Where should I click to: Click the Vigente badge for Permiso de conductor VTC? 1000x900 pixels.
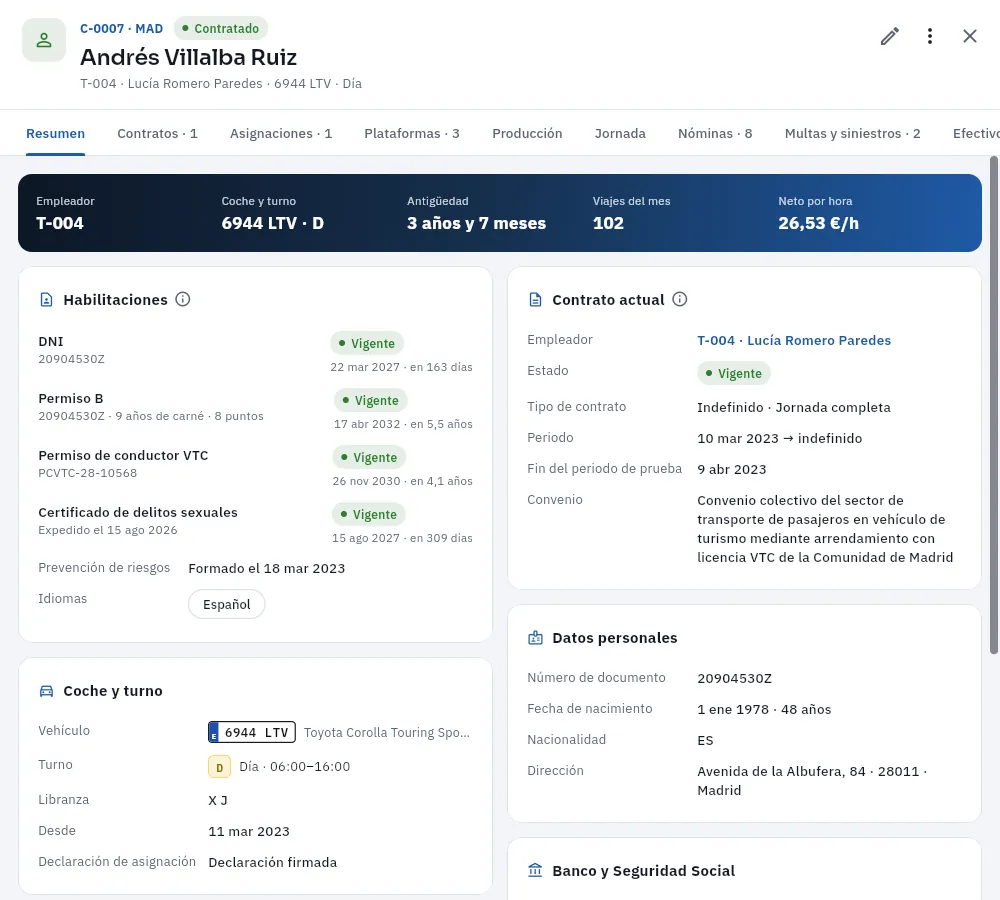[x=369, y=457]
